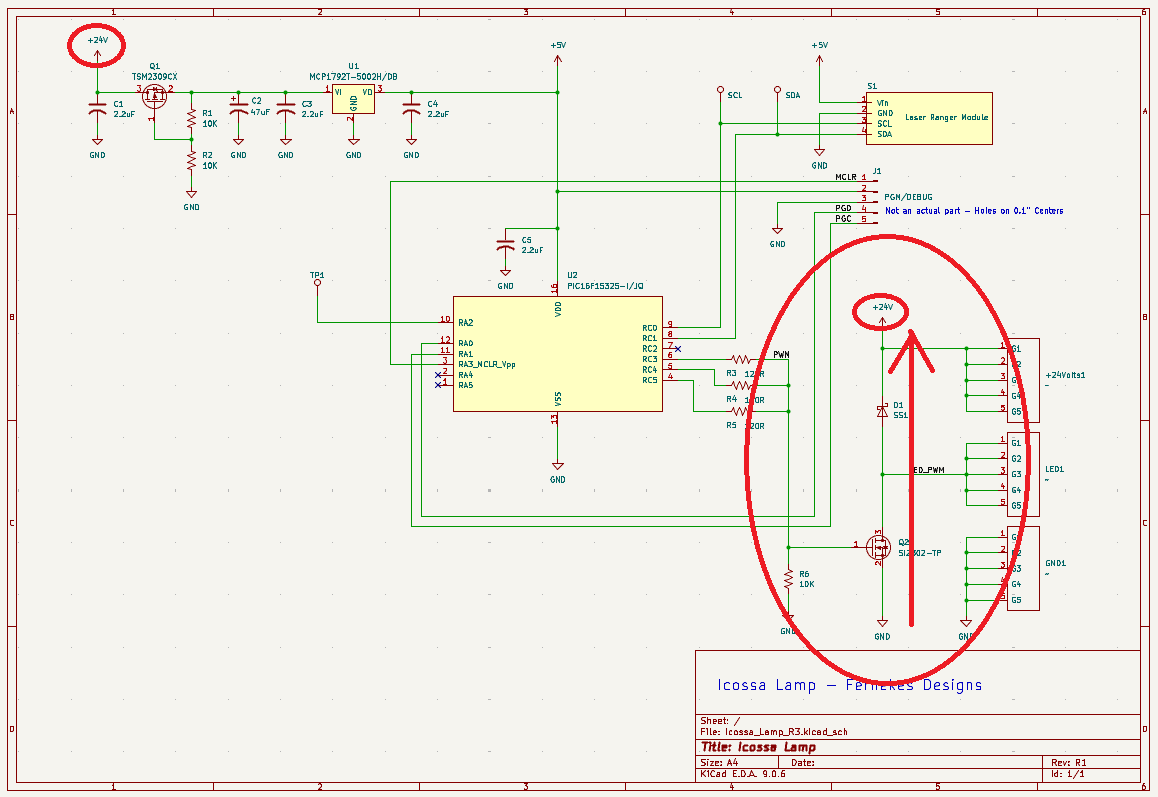Select the TP1 test point circle
This screenshot has width=1158, height=797.
[318, 283]
